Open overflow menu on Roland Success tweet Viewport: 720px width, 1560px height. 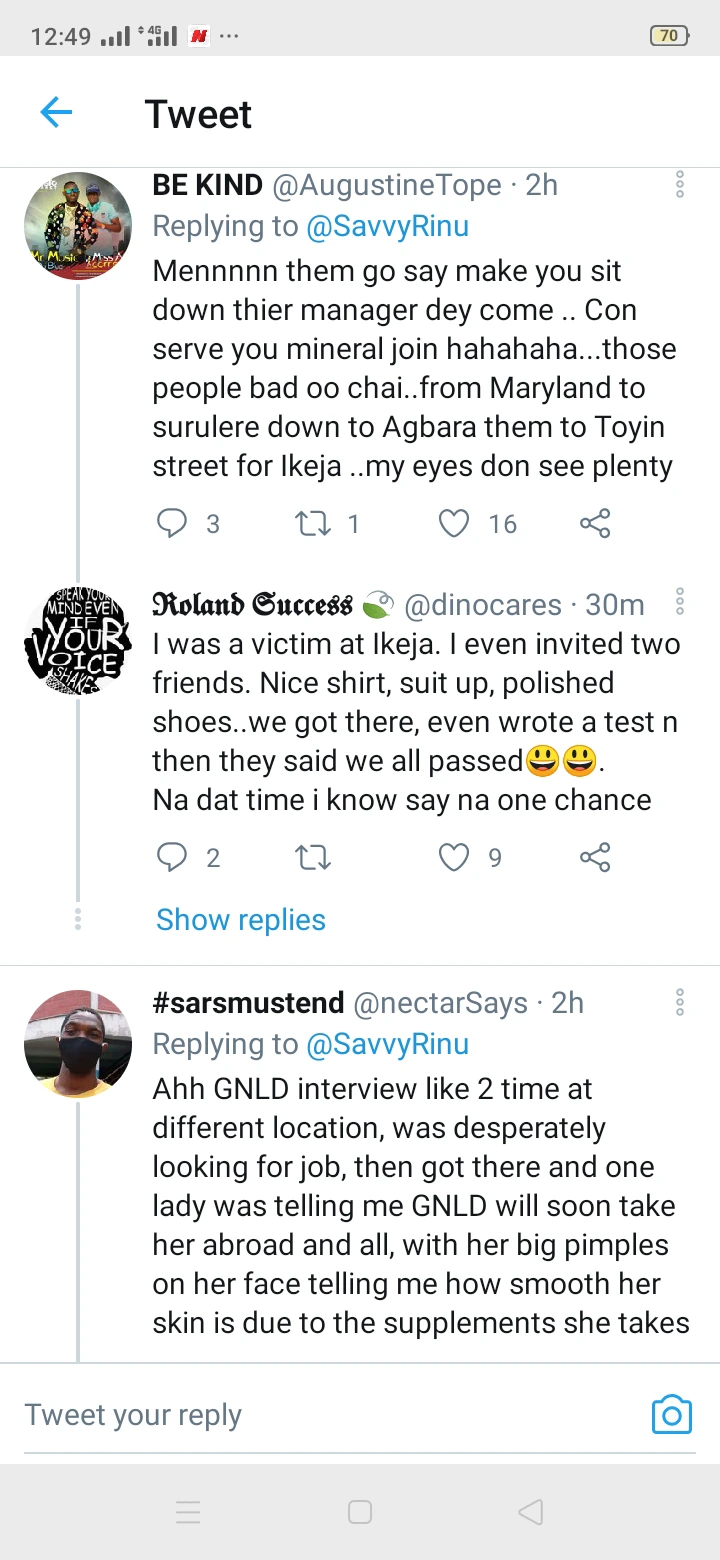coord(680,601)
